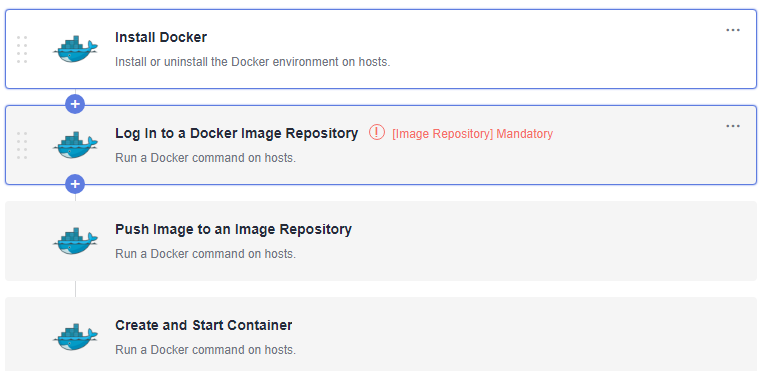The height and width of the screenshot is (390, 764).
Task: Click the Docker icon for Create and Start Container
Action: [x=76, y=337]
